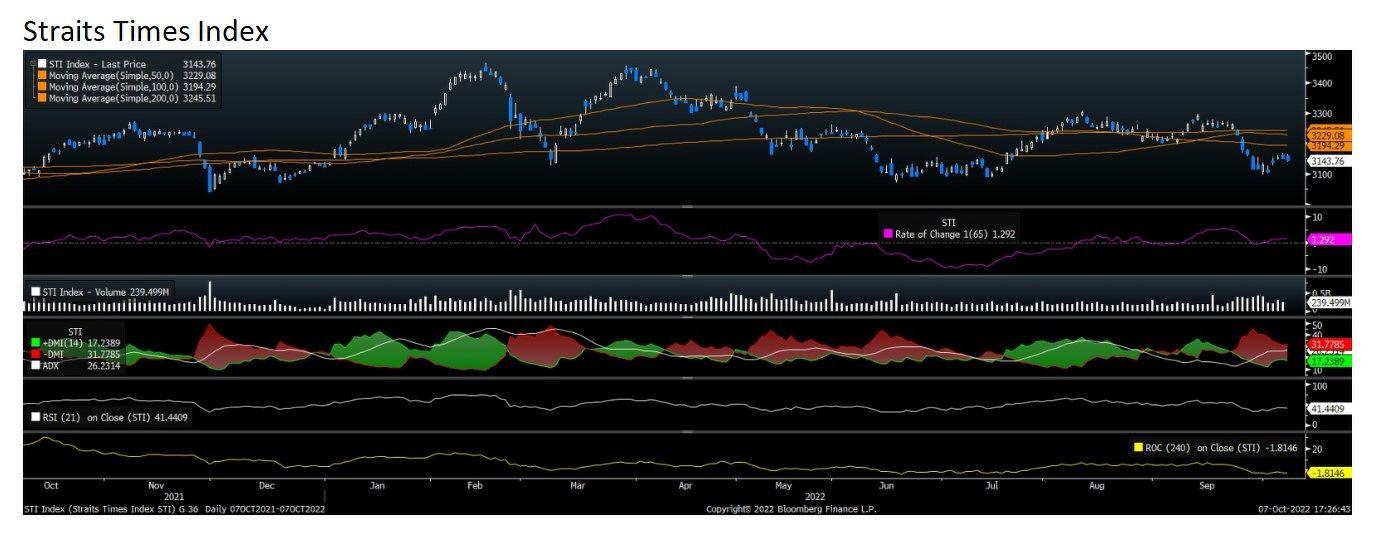Collapse the price legend tree at STI Index
Screen dimensions: 1377x541
[x=32, y=64]
